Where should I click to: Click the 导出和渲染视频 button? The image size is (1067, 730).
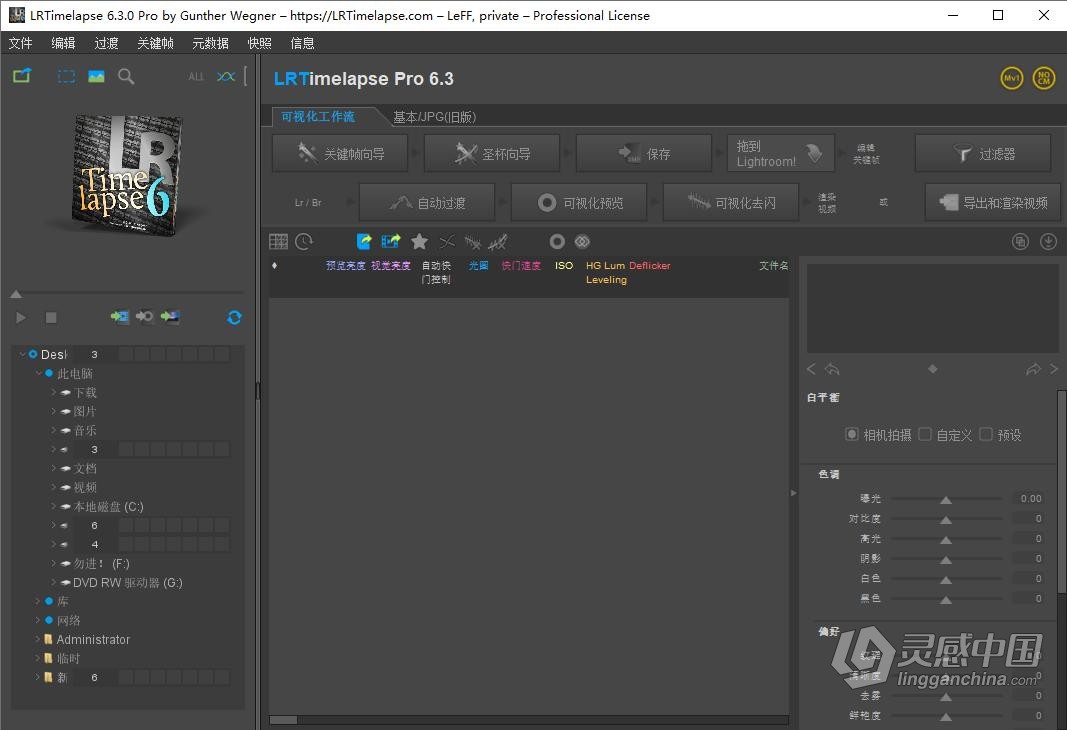[x=993, y=203]
